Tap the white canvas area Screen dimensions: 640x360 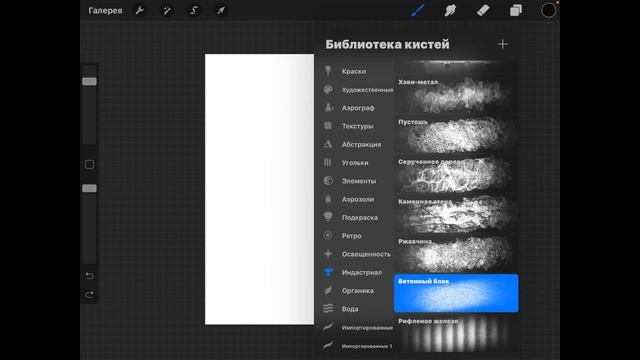click(259, 189)
